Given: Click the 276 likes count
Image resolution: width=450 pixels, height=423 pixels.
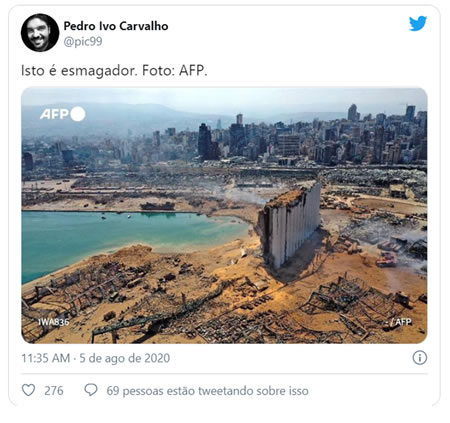Looking at the screenshot, I should [54, 391].
